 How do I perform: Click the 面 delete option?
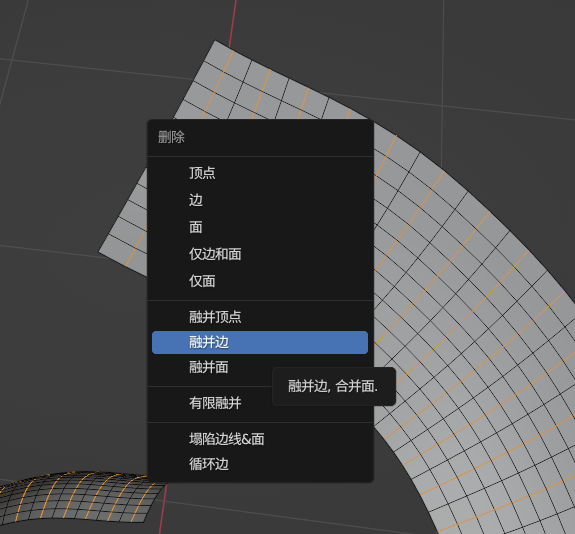pos(260,227)
